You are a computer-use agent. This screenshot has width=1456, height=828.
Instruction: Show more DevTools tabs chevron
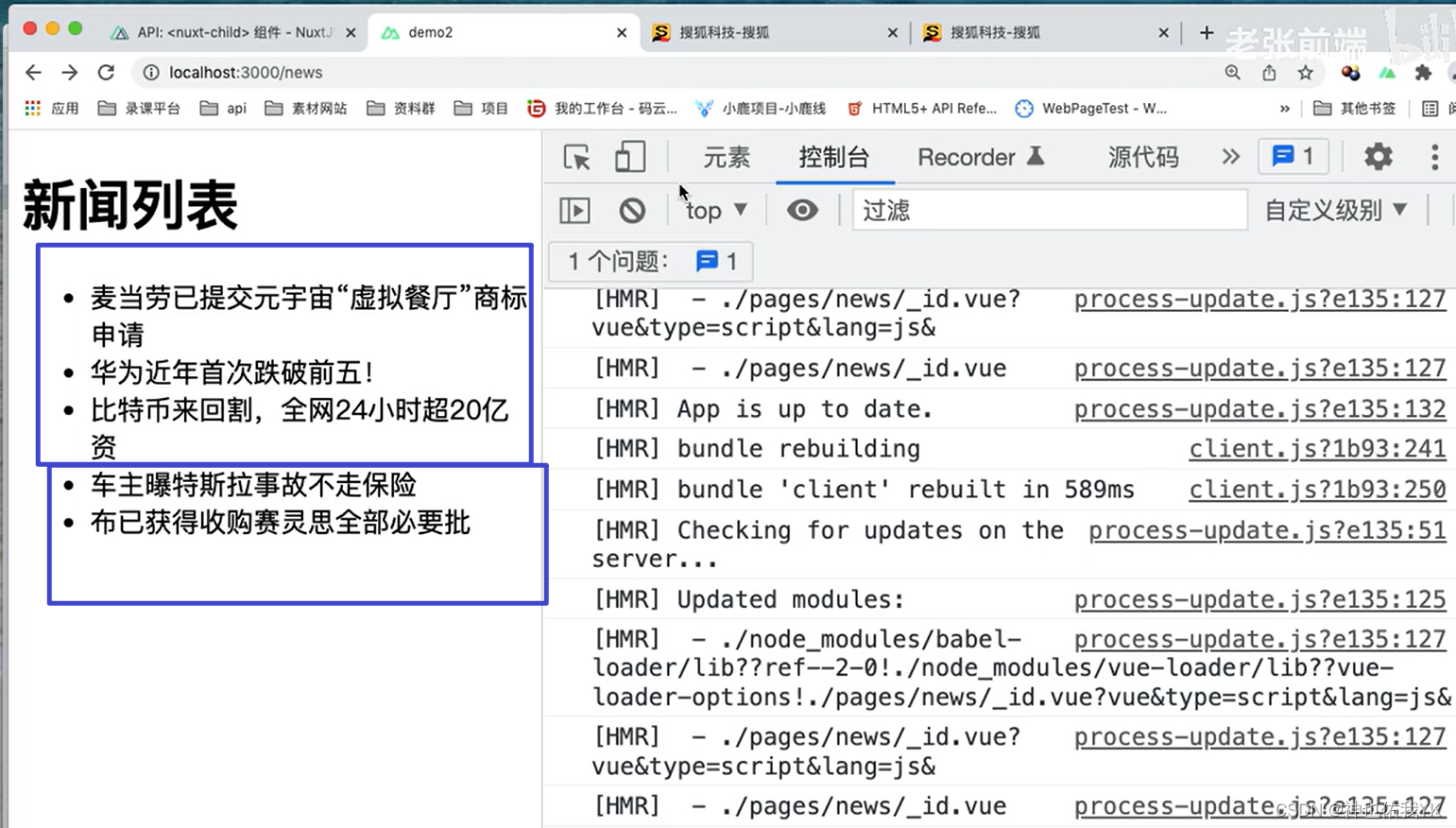(1230, 157)
